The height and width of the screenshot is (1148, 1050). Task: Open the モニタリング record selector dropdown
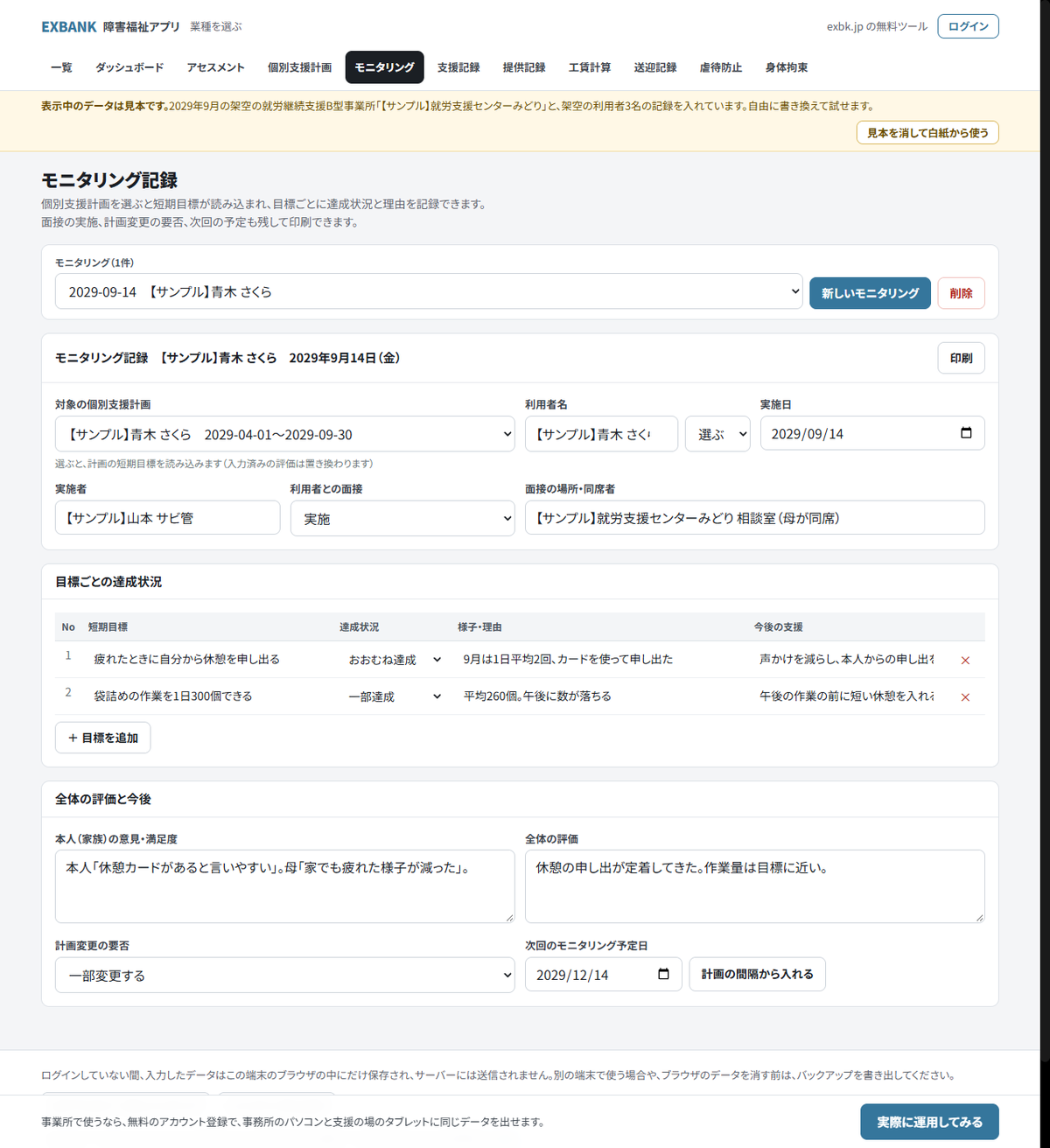pyautogui.click(x=429, y=291)
